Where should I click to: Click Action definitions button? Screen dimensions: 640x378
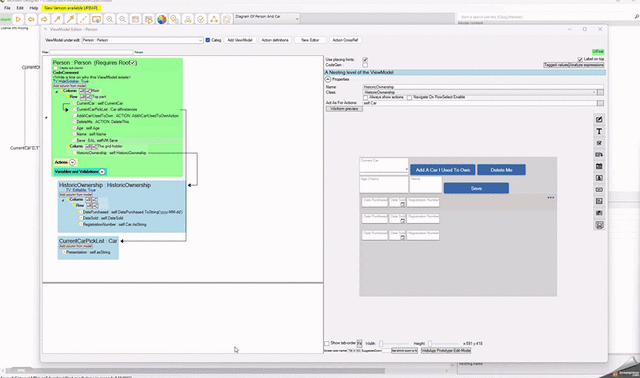pos(275,40)
